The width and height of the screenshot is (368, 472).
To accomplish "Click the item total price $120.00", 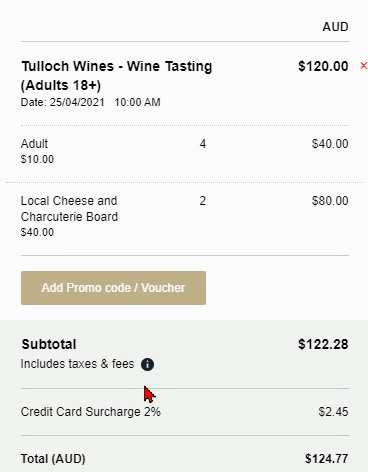I will pyautogui.click(x=323, y=66).
